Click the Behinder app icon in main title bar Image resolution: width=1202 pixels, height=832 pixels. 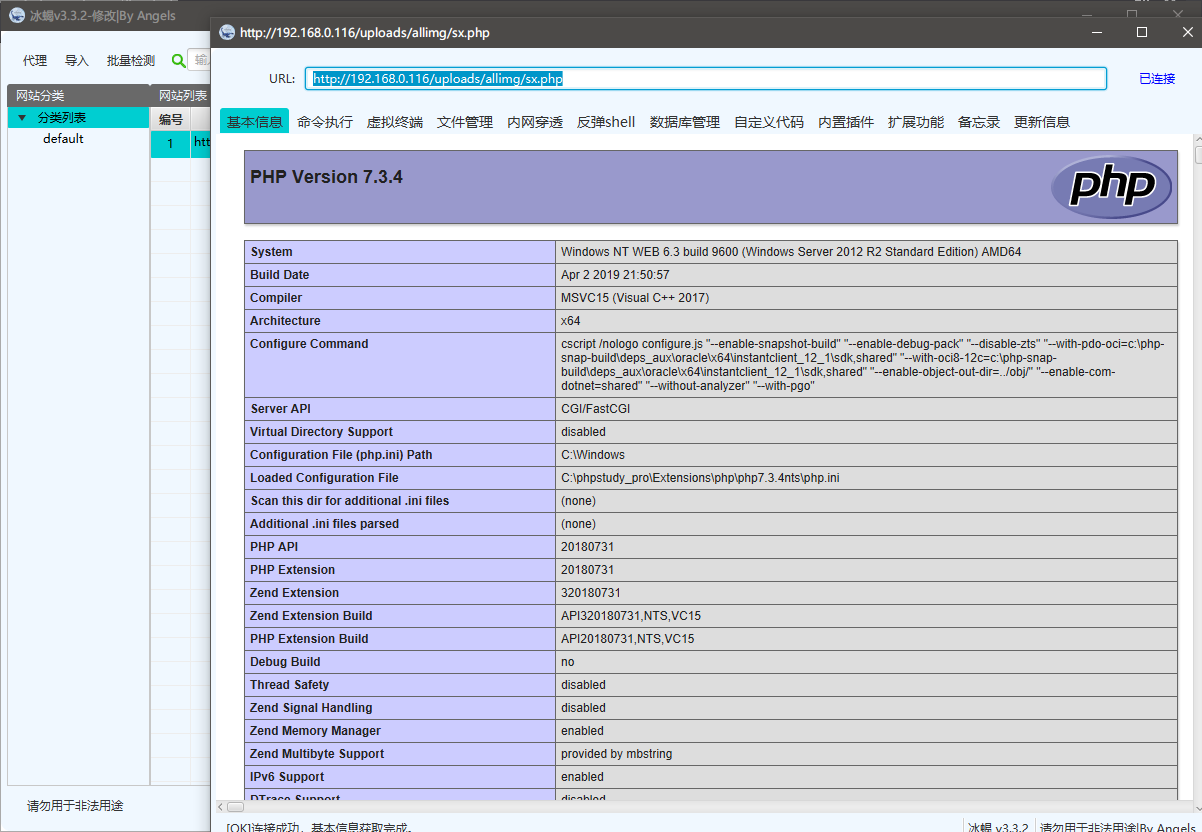[17, 15]
